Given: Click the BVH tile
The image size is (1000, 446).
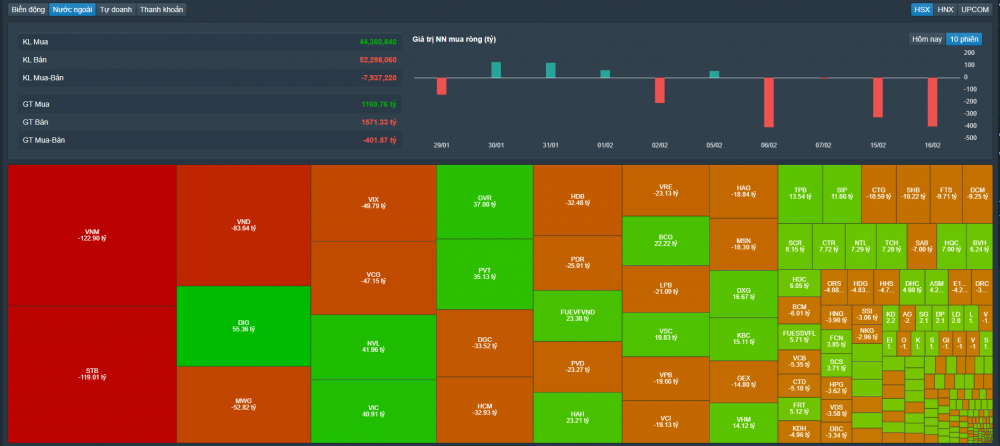Looking at the screenshot, I should coord(979,246).
